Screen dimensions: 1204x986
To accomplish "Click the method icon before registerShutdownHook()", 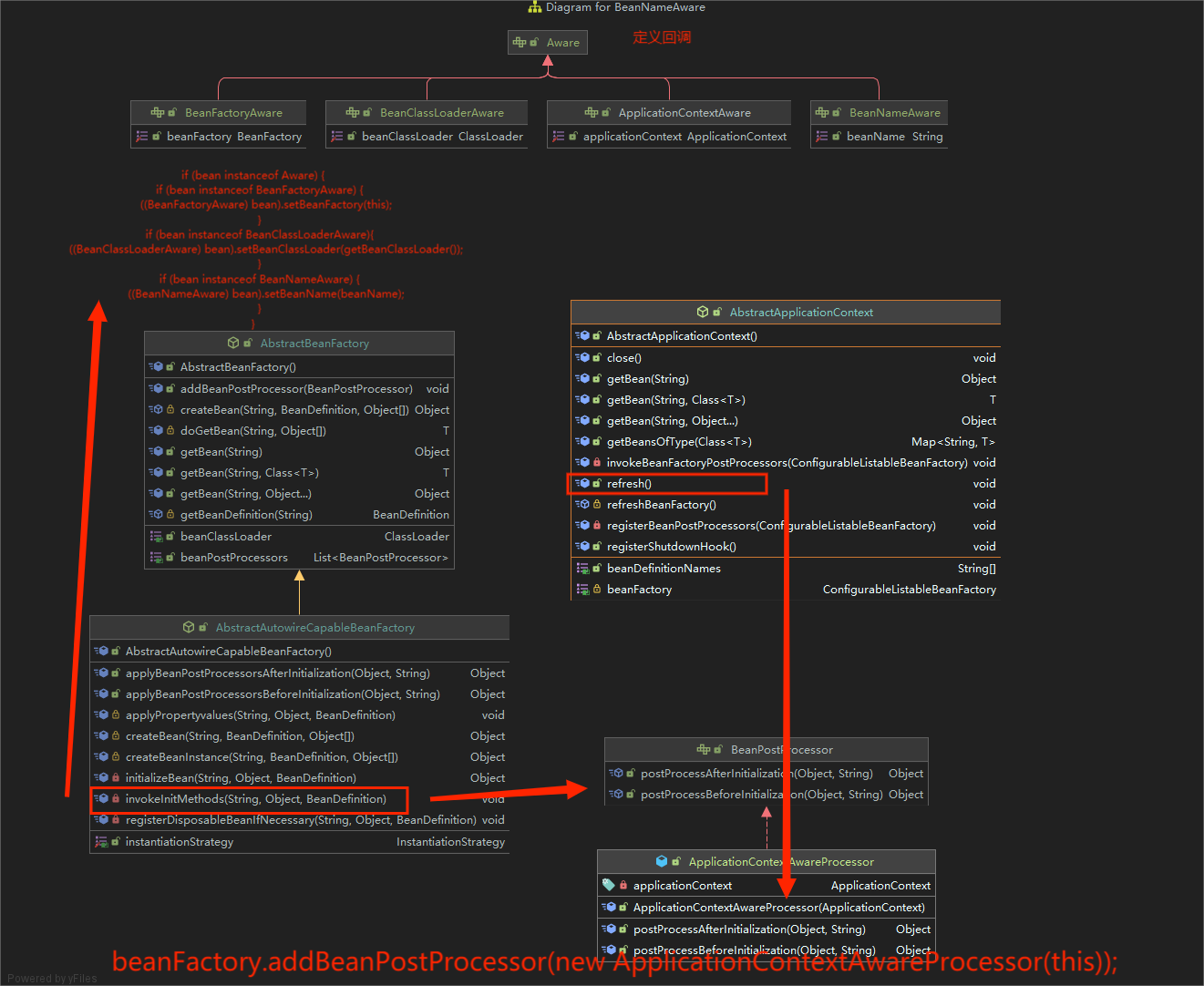I will point(582,546).
